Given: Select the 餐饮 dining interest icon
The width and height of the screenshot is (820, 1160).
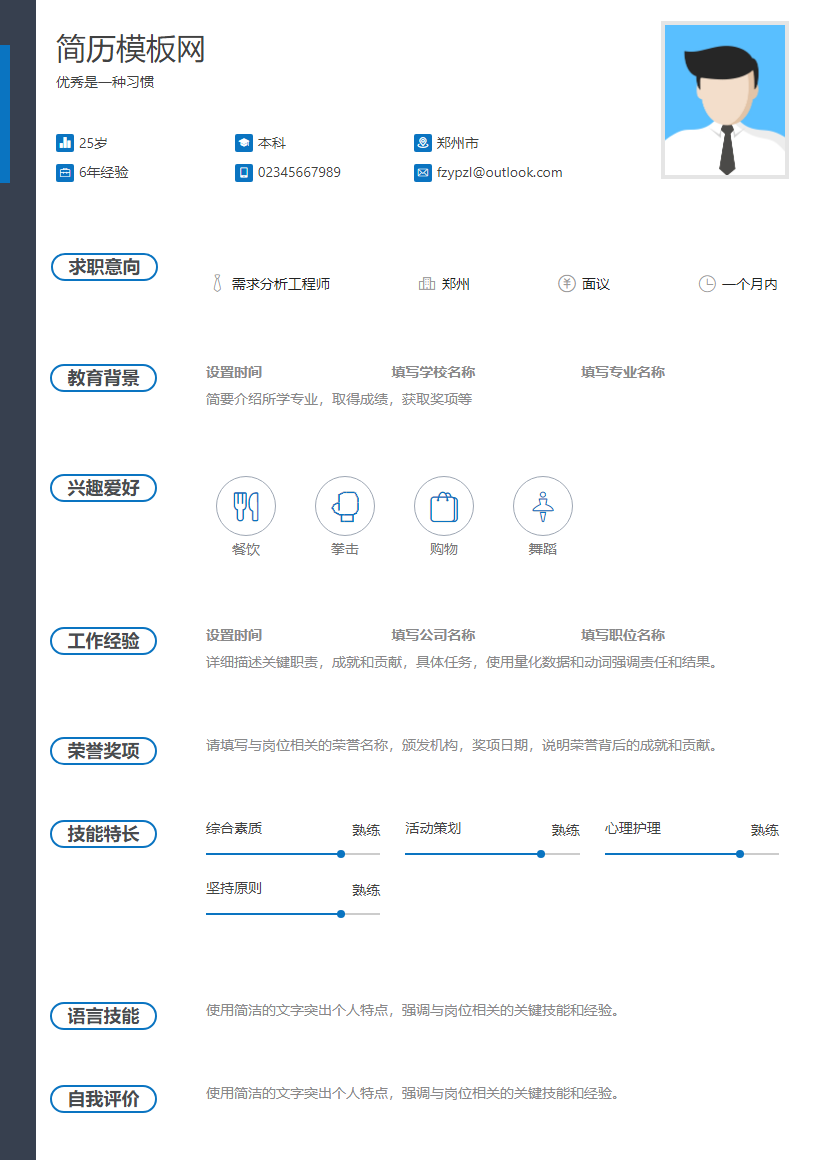Looking at the screenshot, I should 245,506.
